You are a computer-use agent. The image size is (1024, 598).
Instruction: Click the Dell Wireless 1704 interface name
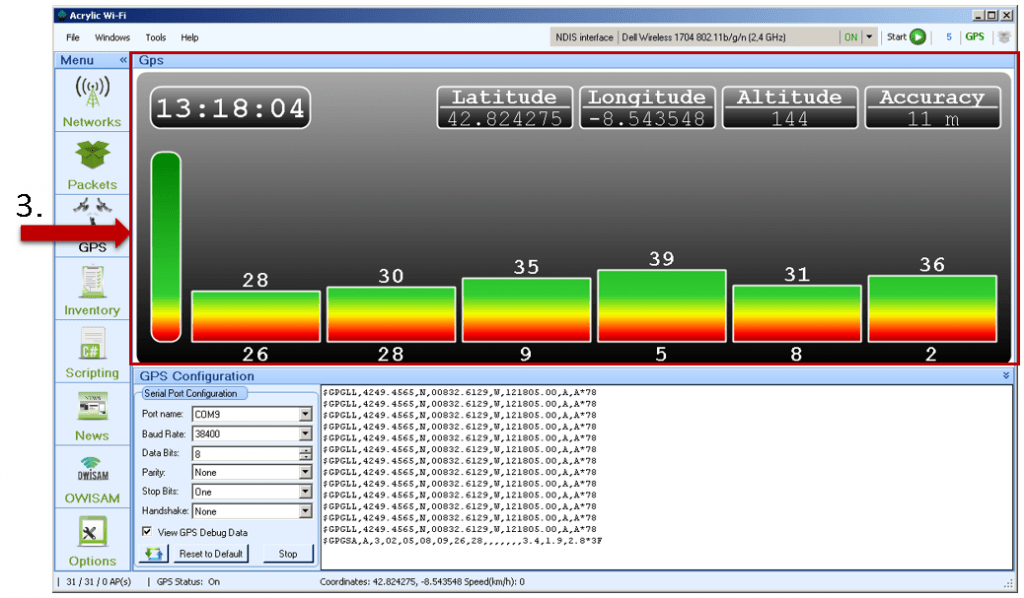click(703, 37)
